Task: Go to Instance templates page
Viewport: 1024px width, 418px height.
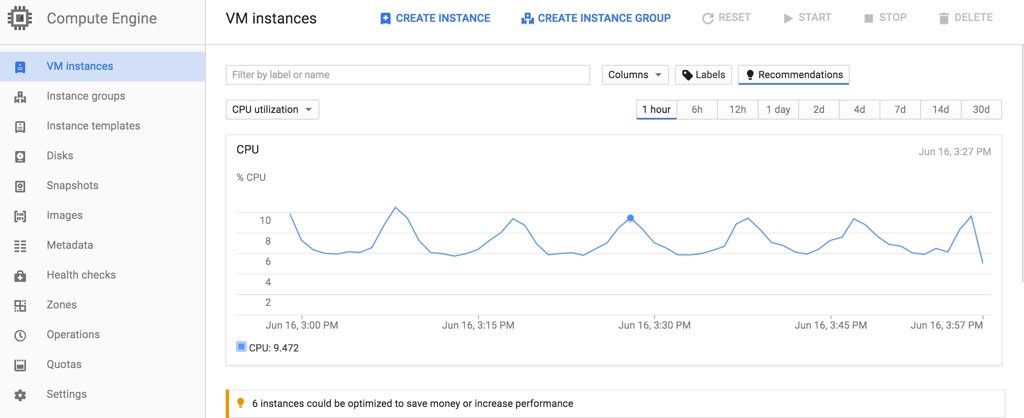Action: click(103, 126)
